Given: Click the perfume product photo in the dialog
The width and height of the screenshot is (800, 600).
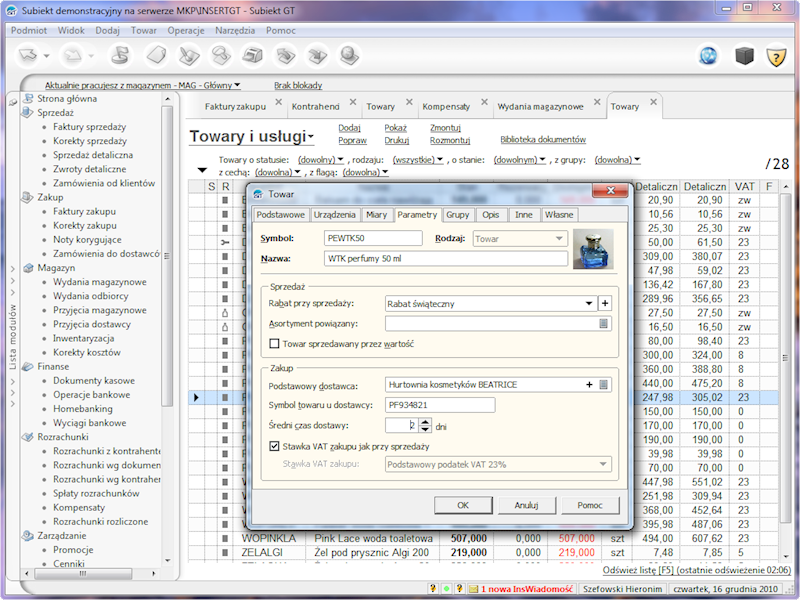Looking at the screenshot, I should (595, 248).
